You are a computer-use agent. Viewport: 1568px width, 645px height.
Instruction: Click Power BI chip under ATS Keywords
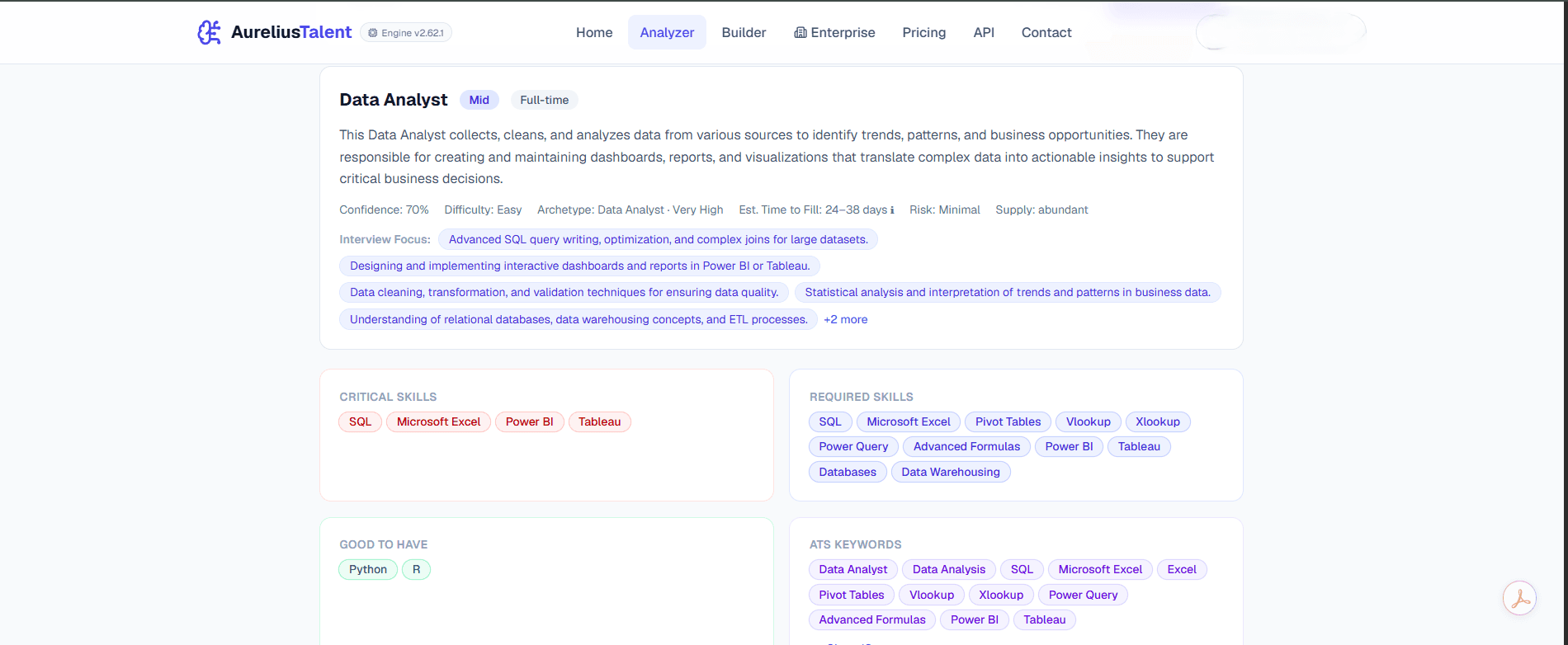point(975,619)
